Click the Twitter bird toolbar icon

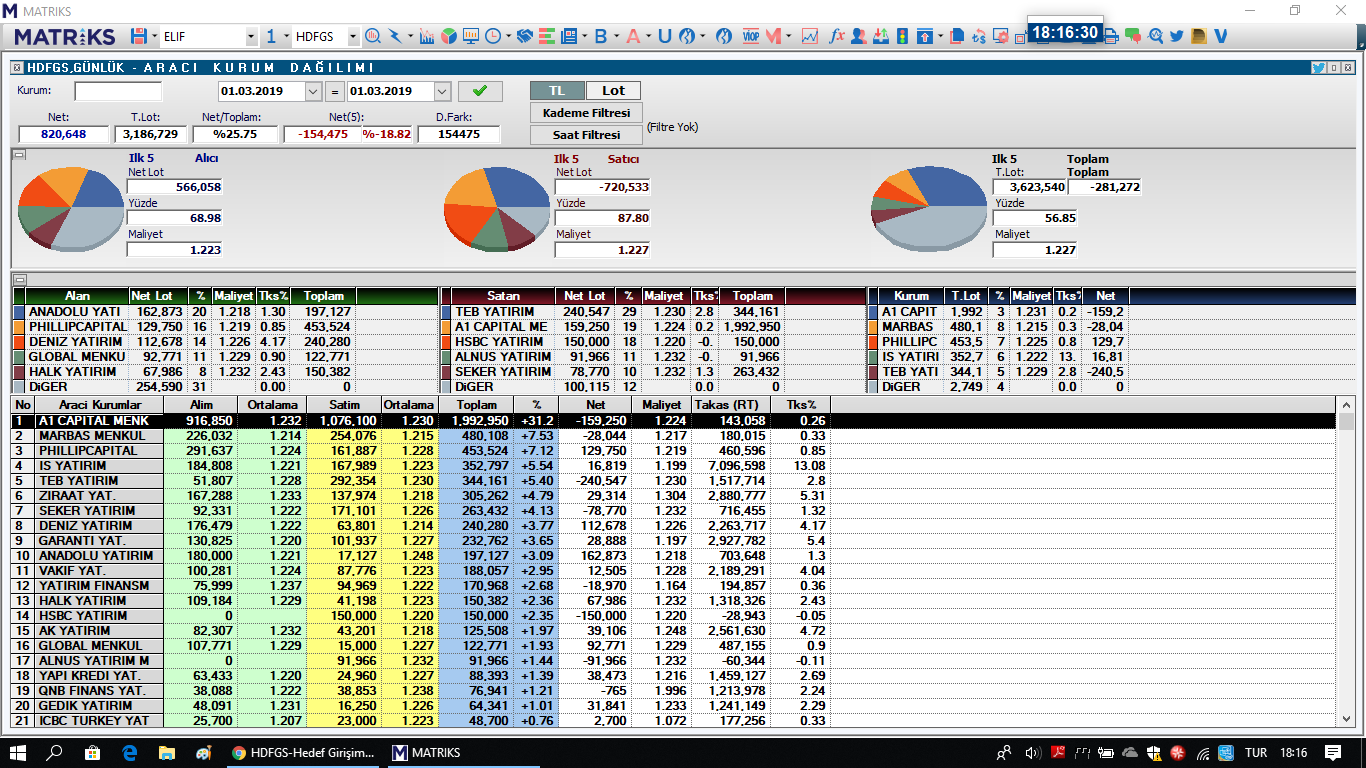click(x=1177, y=37)
